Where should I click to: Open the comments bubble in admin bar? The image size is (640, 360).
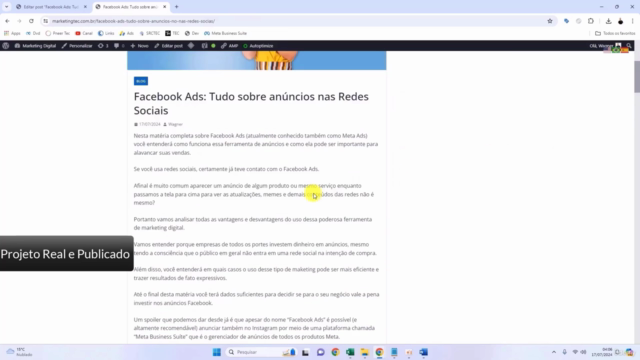coord(119,46)
